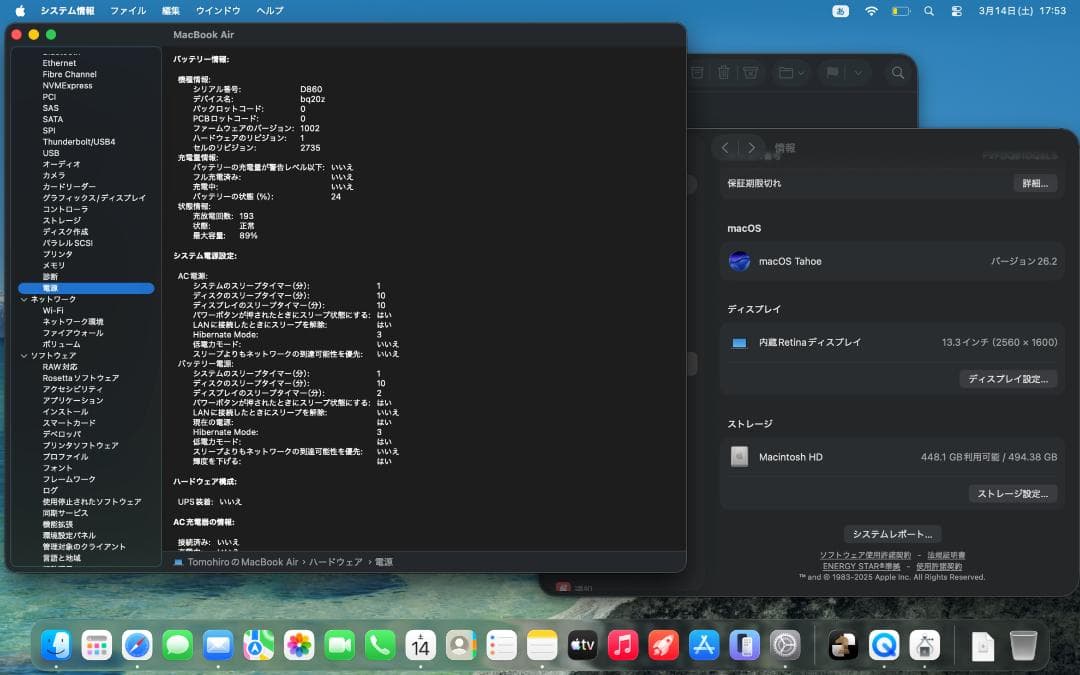Open Finder from the Dock

[x=56, y=645]
